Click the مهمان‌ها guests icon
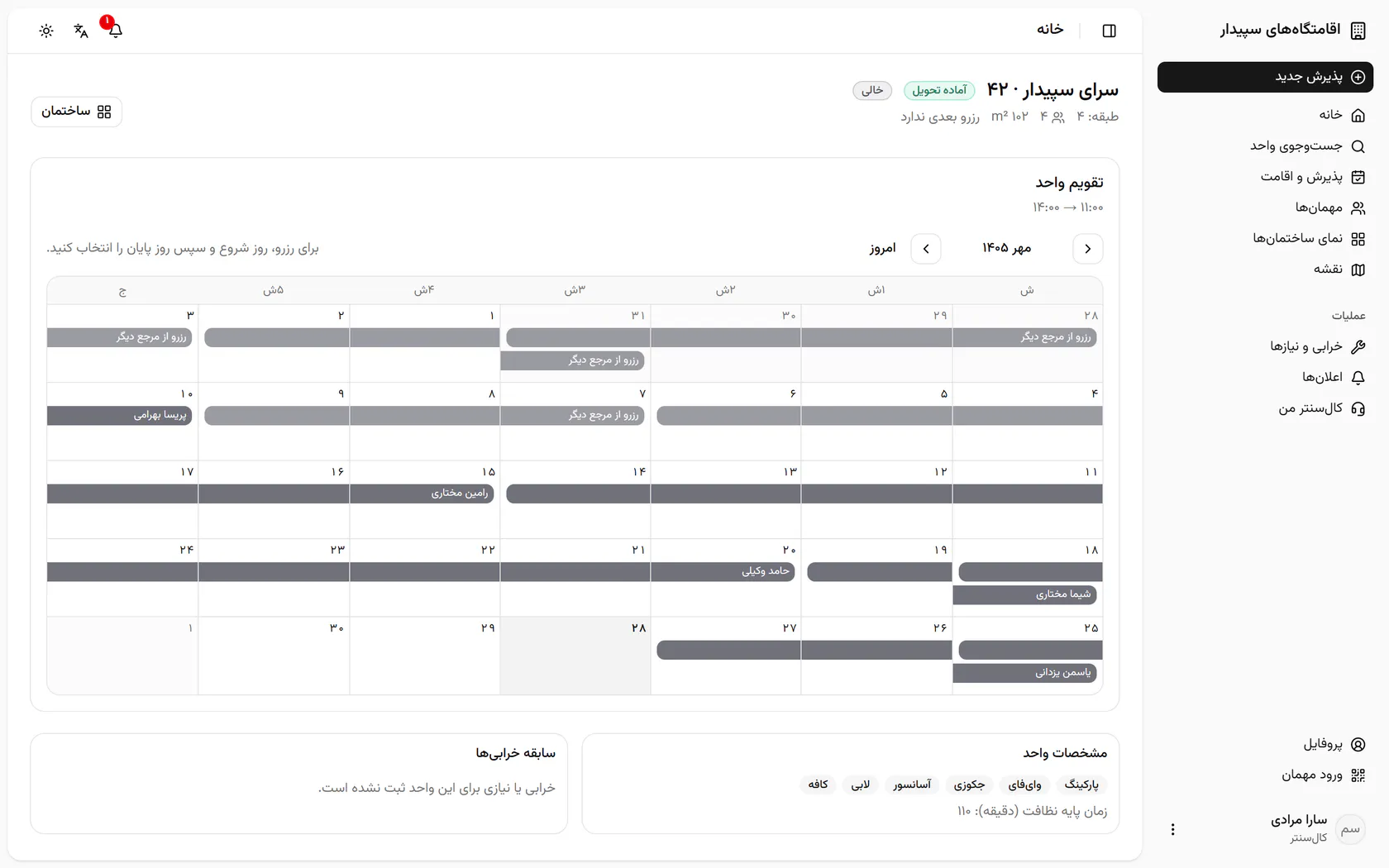This screenshot has height=868, width=1389. (1358, 208)
